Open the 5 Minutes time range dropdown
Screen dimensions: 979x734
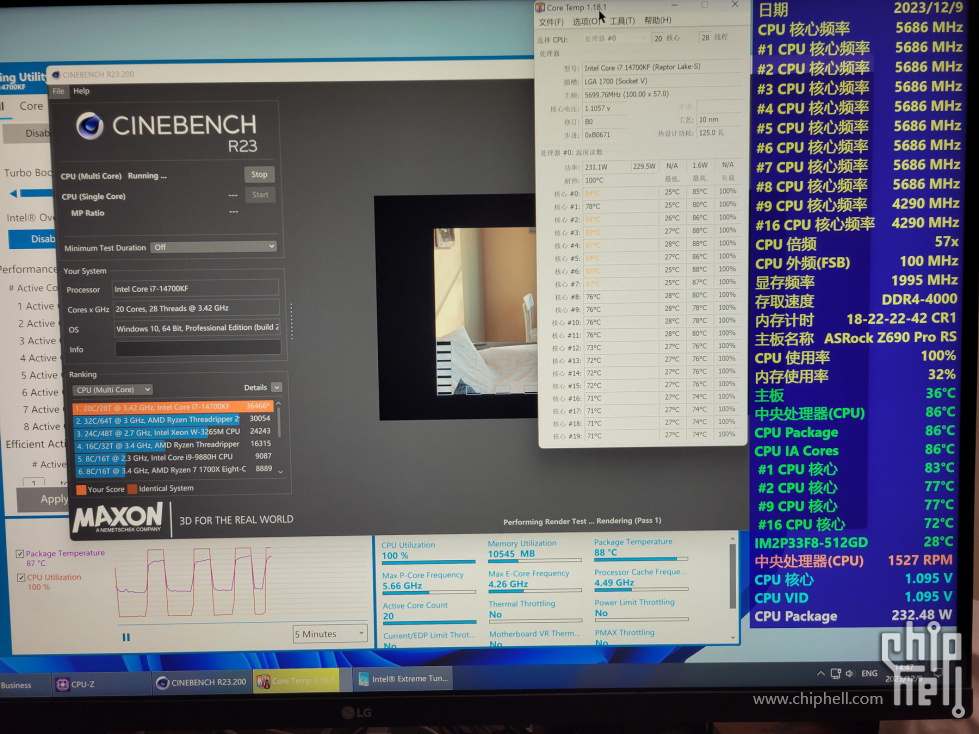click(x=330, y=634)
